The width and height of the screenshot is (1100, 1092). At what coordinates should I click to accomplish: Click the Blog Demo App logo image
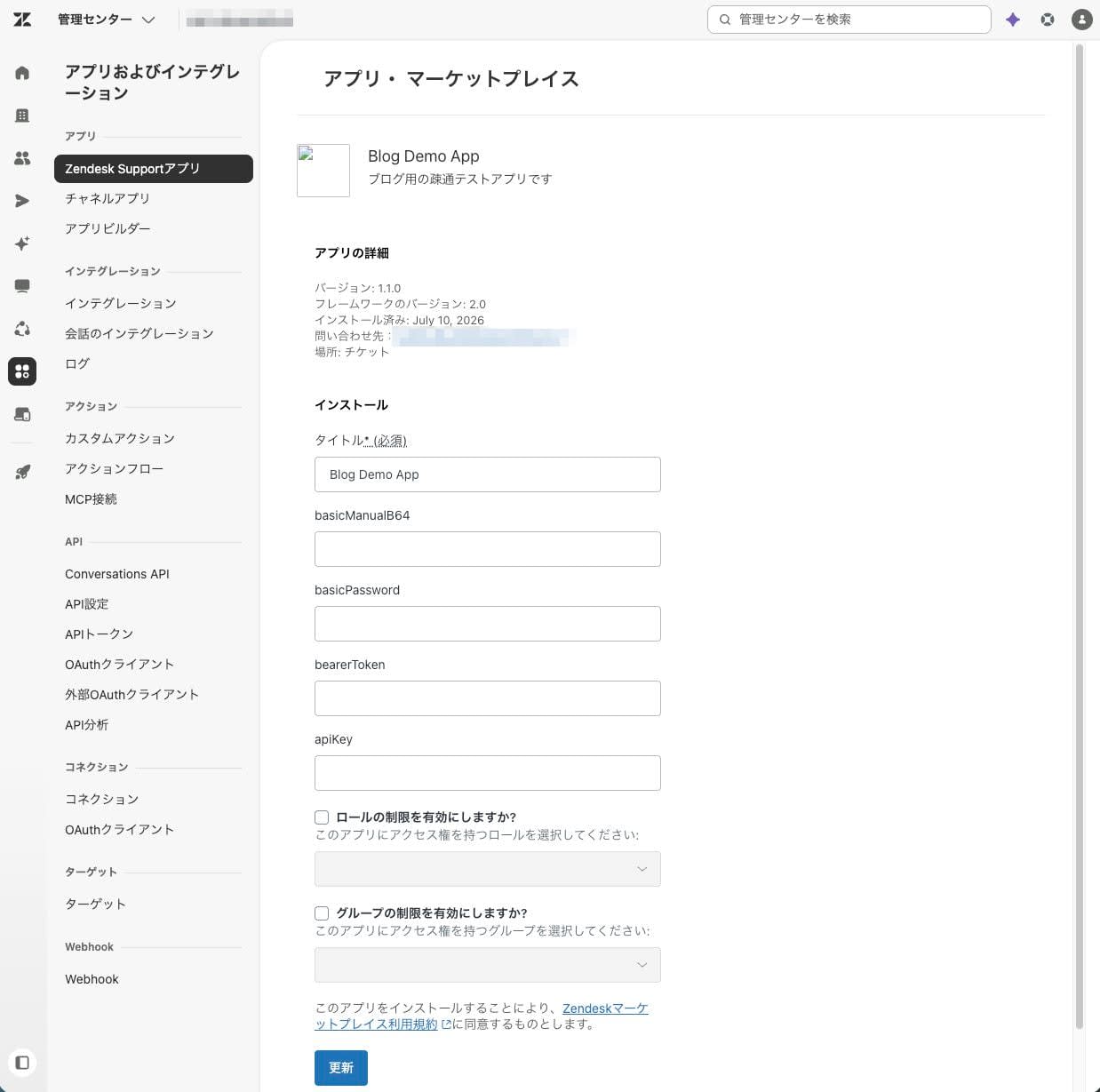click(x=323, y=171)
